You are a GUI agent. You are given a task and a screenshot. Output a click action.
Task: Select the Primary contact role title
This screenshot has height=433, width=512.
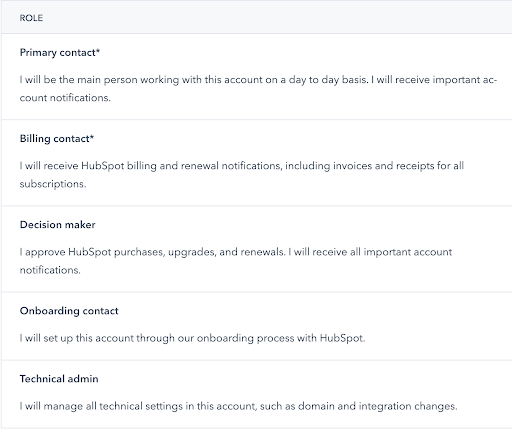(60, 53)
